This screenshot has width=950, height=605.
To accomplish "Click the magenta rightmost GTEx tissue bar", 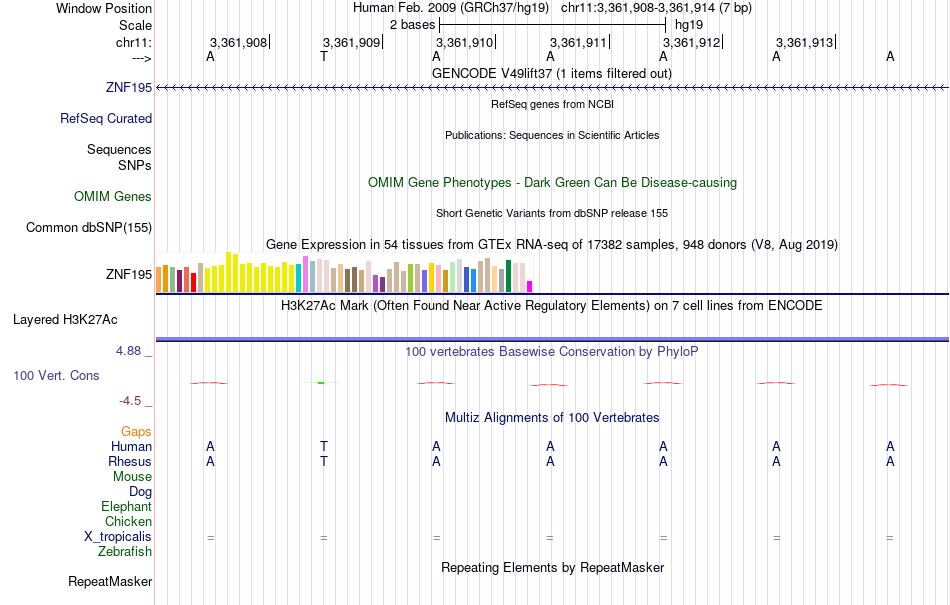I will coord(530,286).
